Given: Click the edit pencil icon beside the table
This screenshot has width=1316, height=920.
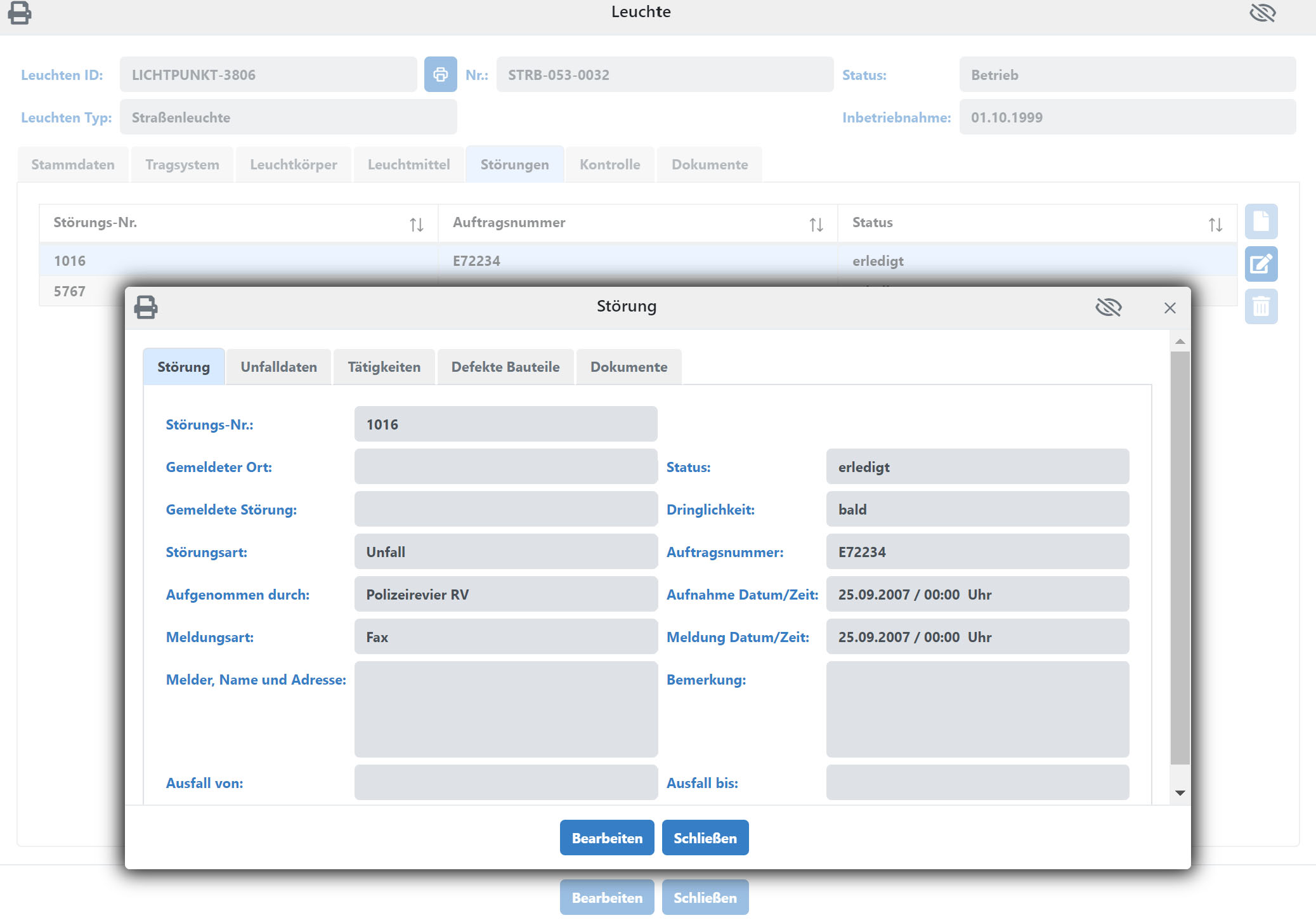Looking at the screenshot, I should 1260,264.
